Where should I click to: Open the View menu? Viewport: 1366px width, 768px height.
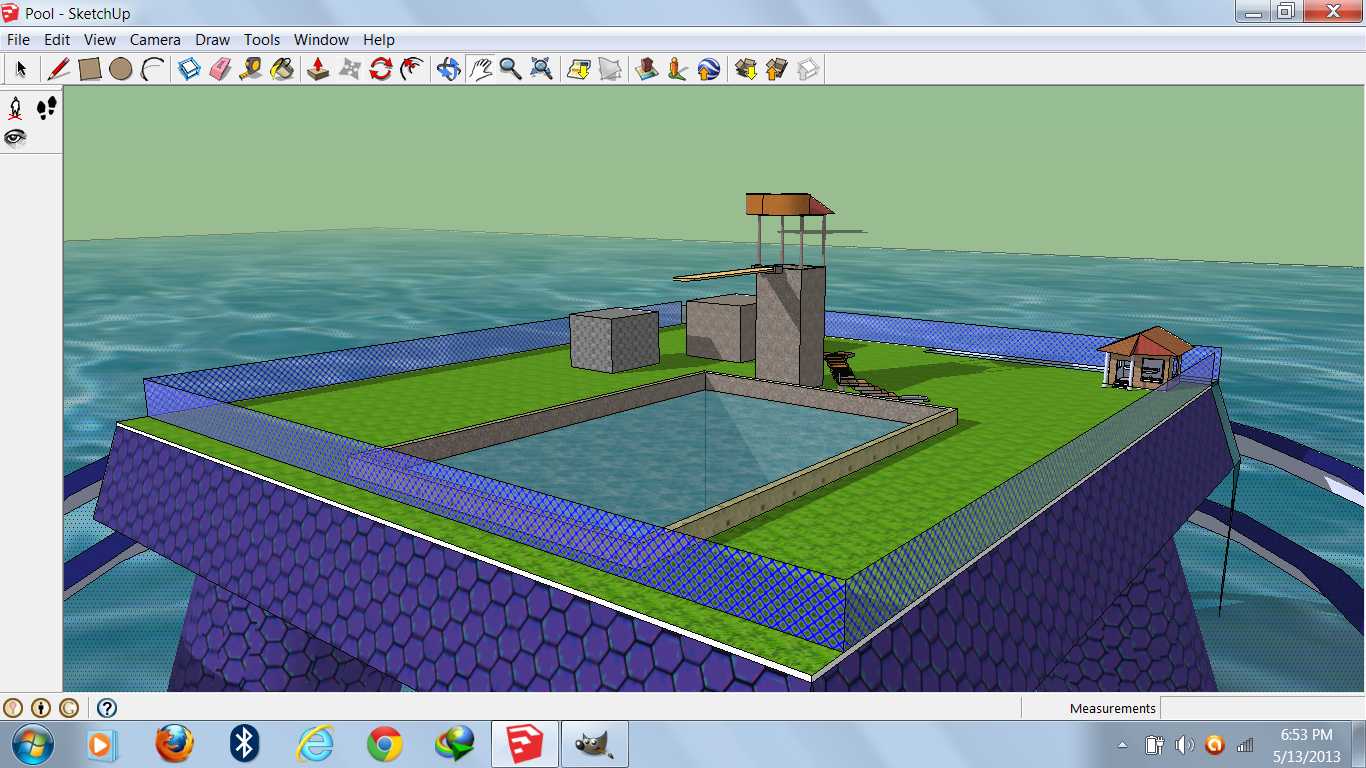(100, 40)
